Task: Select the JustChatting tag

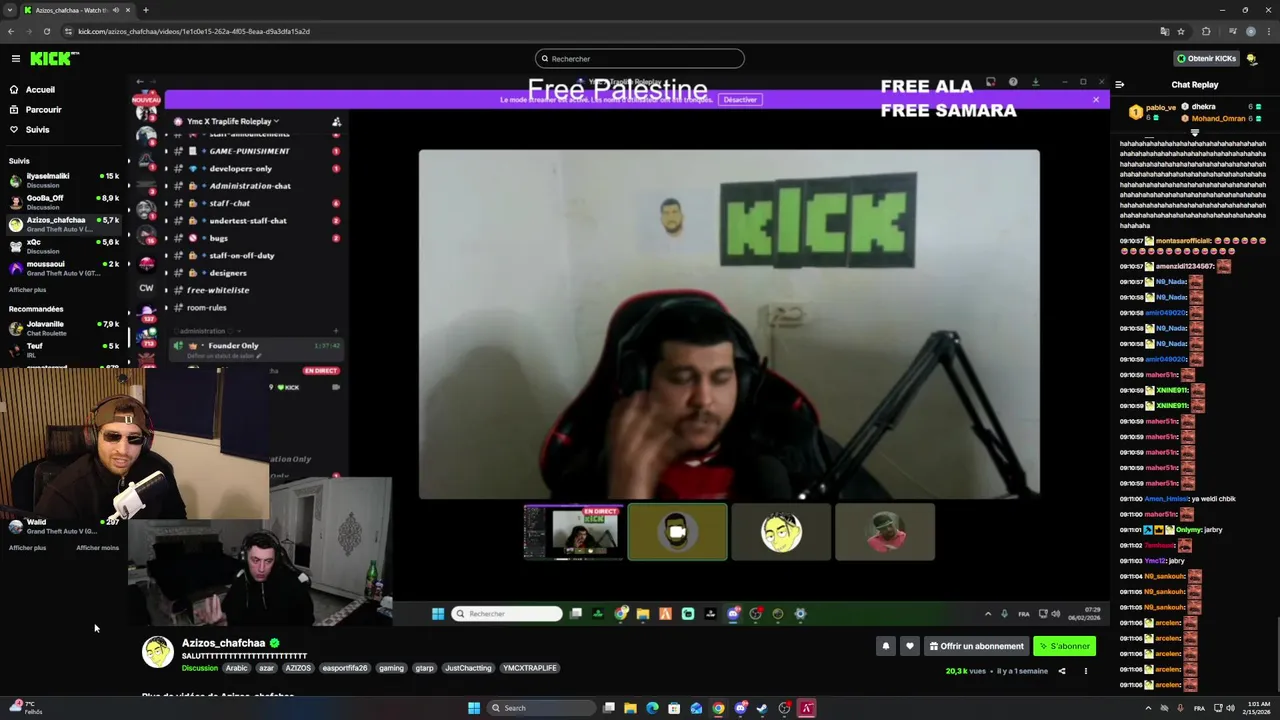Action: 468,668
